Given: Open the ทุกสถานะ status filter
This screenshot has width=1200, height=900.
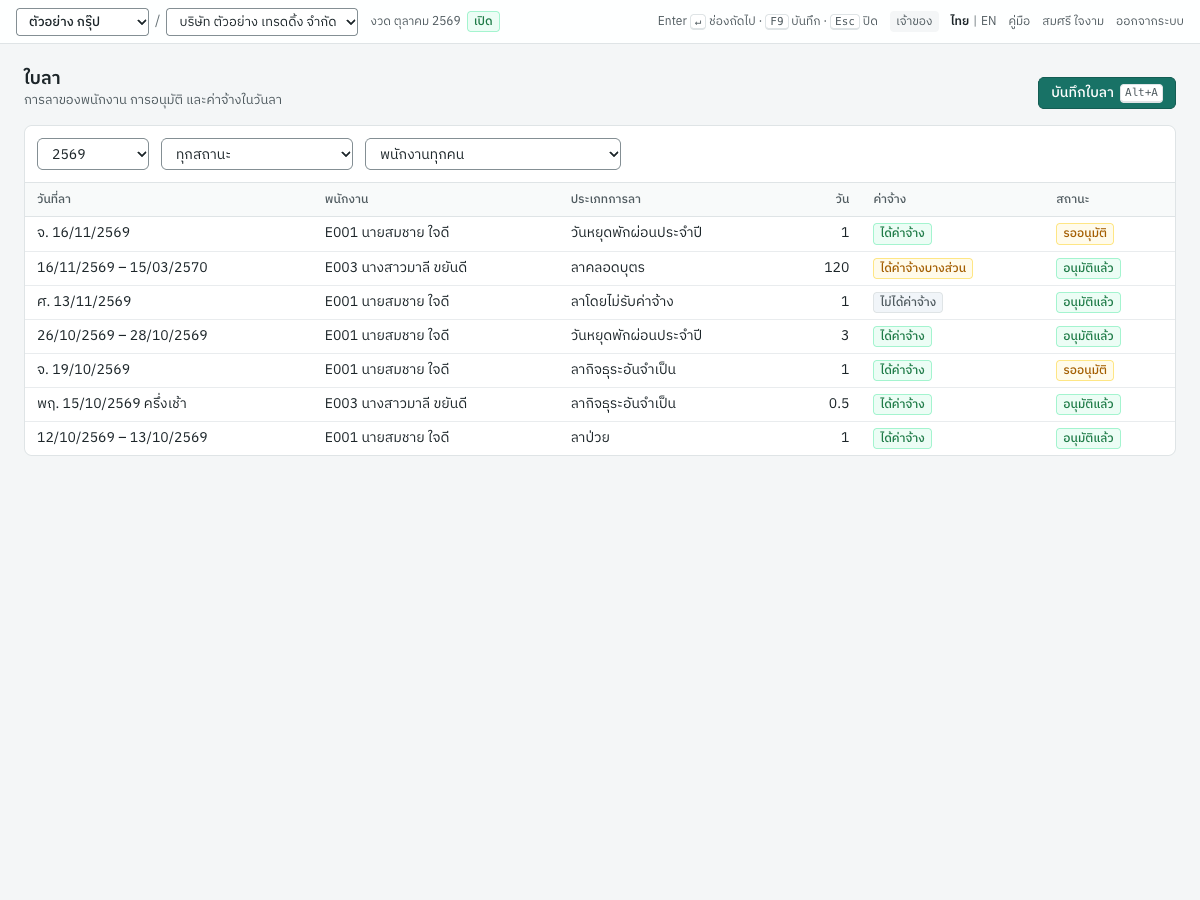Looking at the screenshot, I should pyautogui.click(x=257, y=154).
